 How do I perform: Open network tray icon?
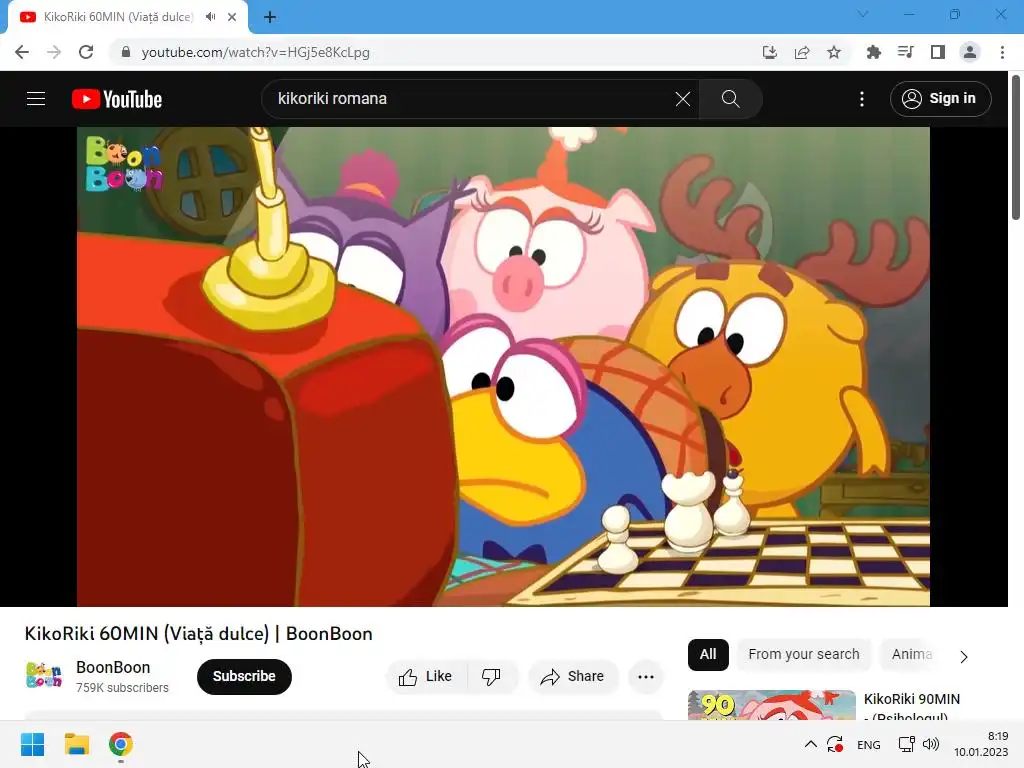(x=906, y=744)
